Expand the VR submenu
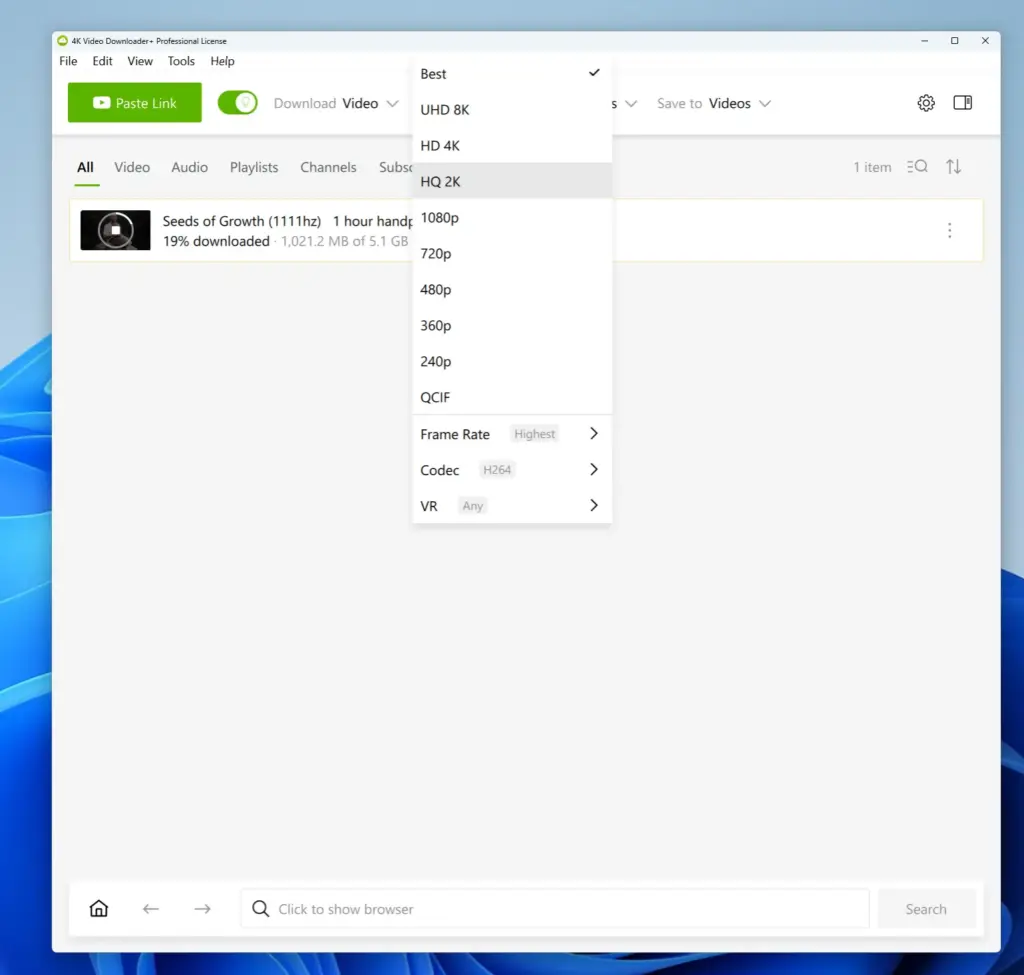This screenshot has height=975, width=1024. click(x=513, y=506)
